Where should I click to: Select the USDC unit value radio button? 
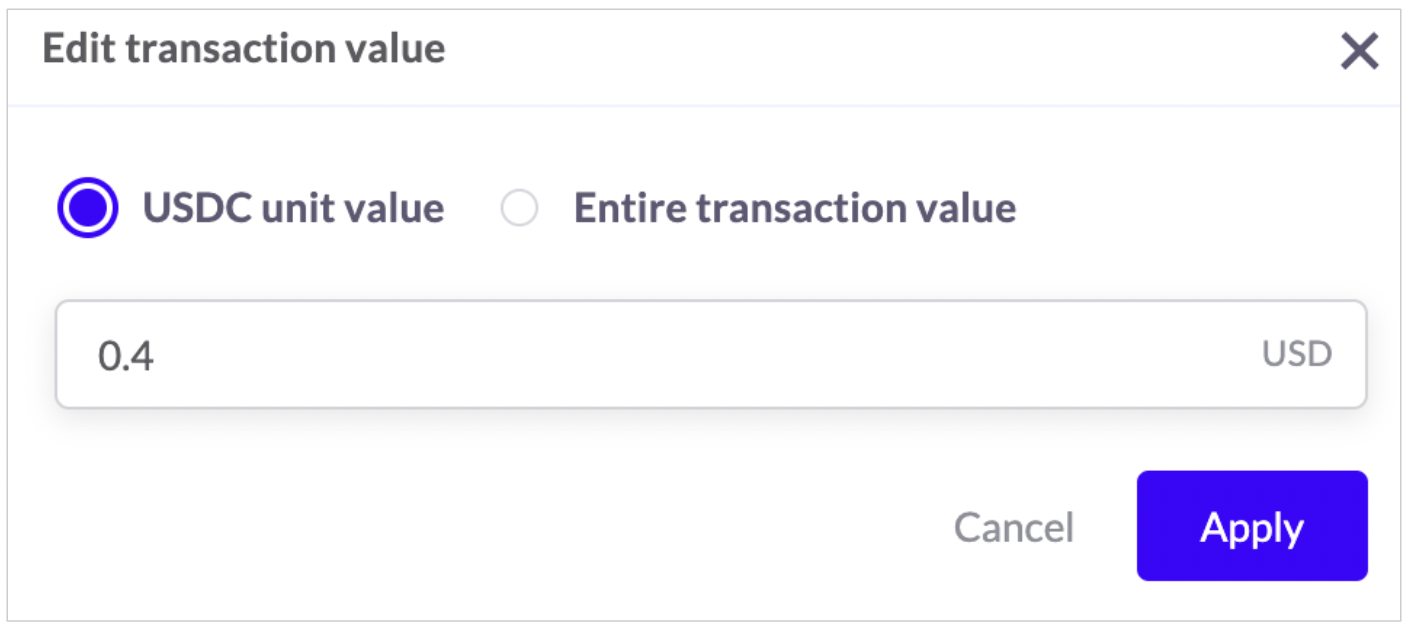tap(88, 208)
